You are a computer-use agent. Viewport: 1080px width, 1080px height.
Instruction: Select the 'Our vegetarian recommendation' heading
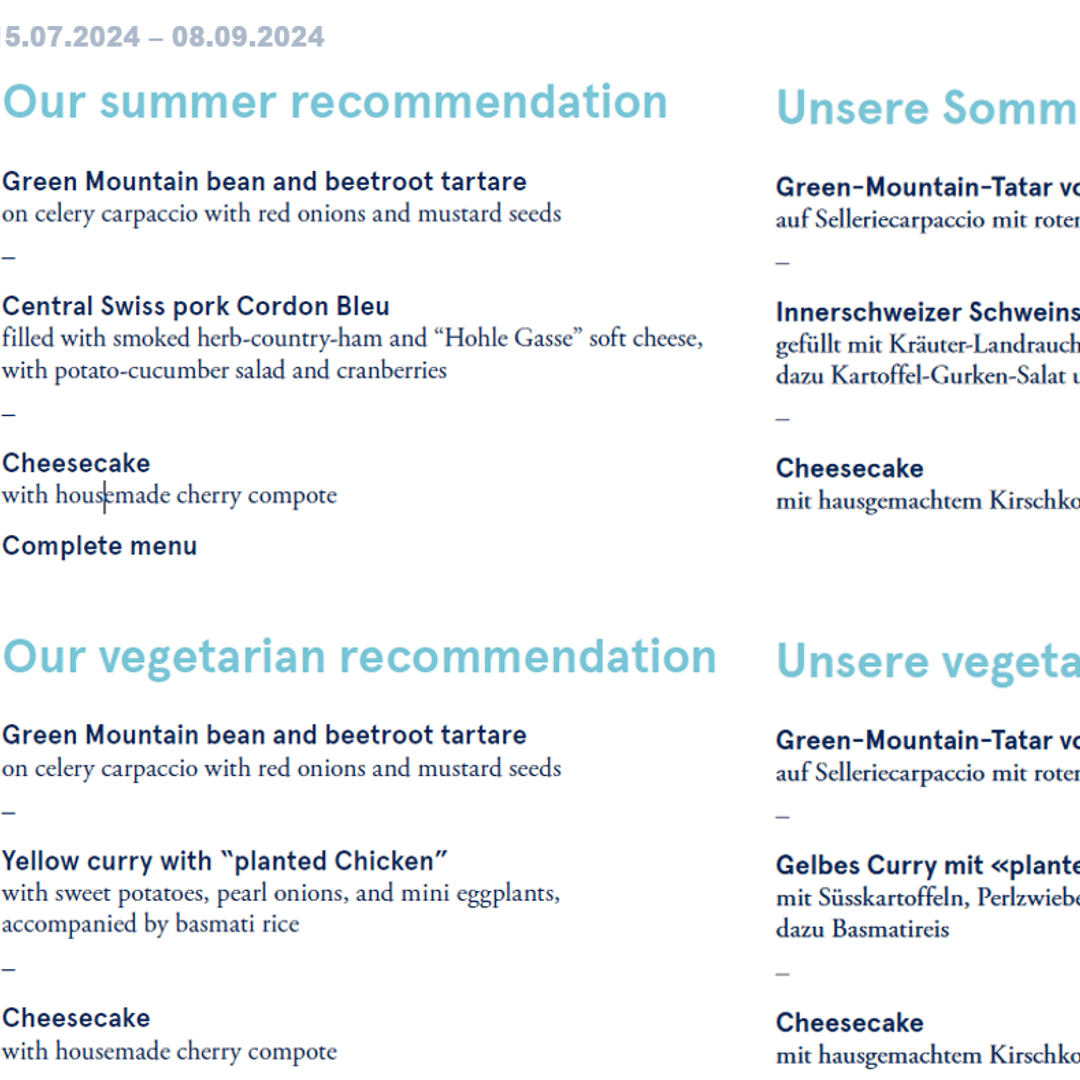[x=360, y=657]
